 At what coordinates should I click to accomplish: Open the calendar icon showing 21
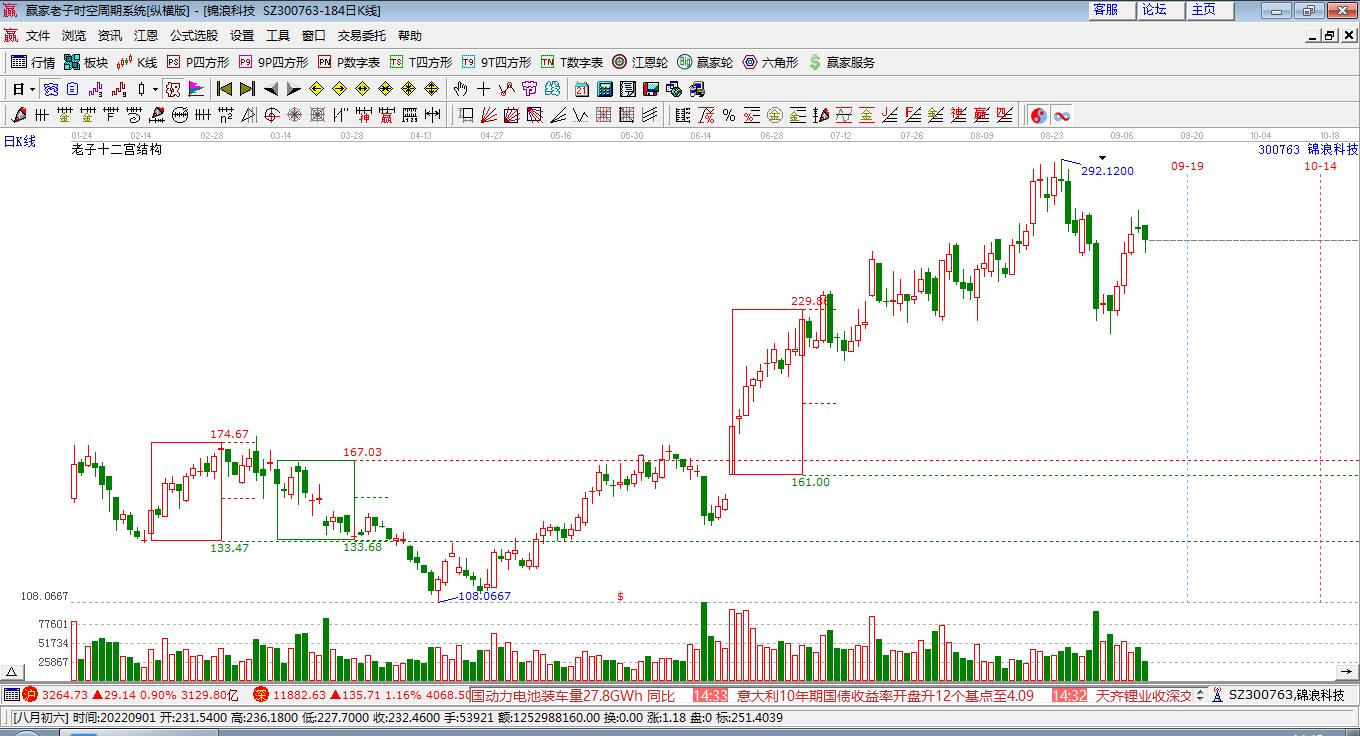(581, 89)
